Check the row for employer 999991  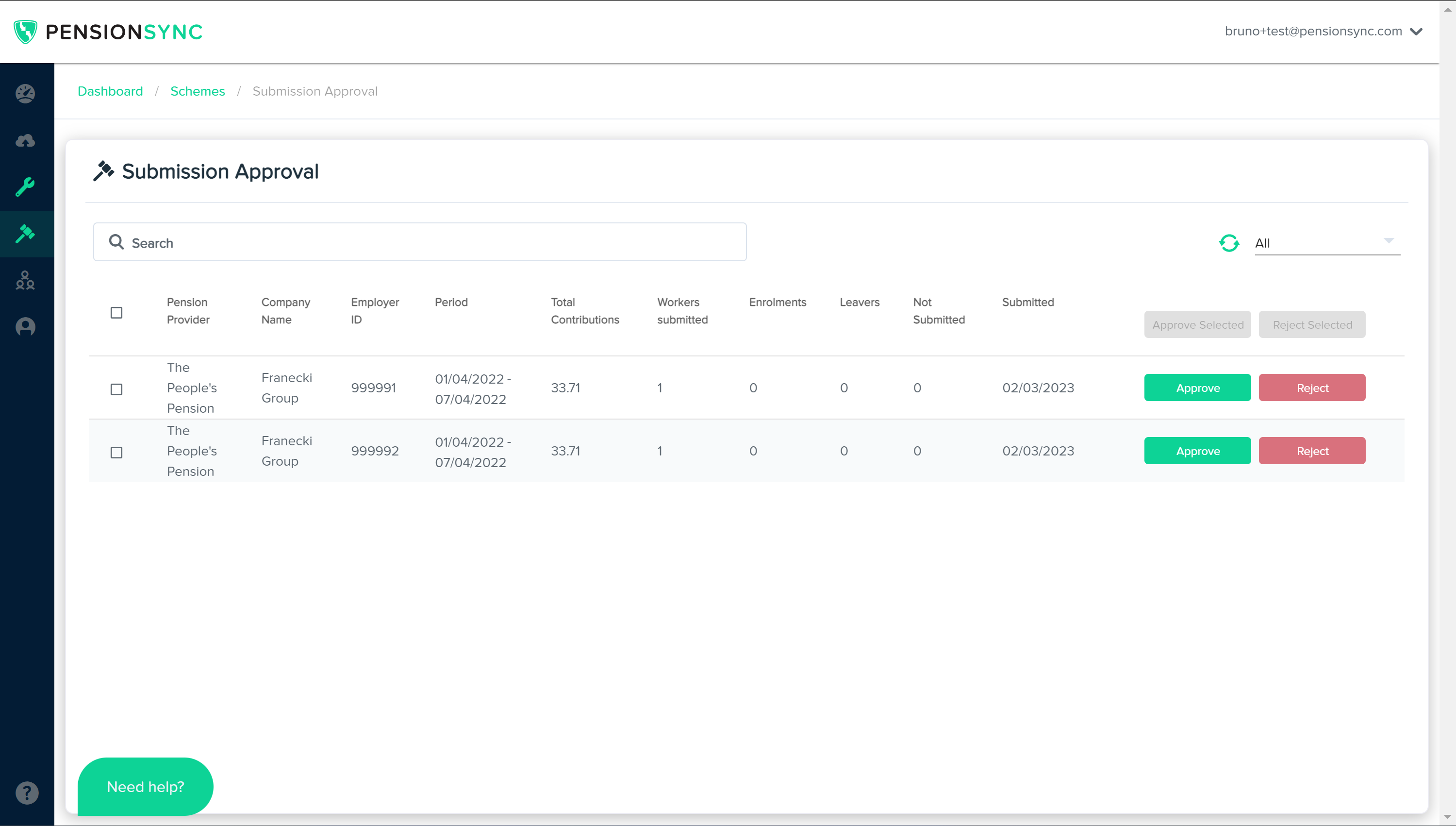[116, 389]
